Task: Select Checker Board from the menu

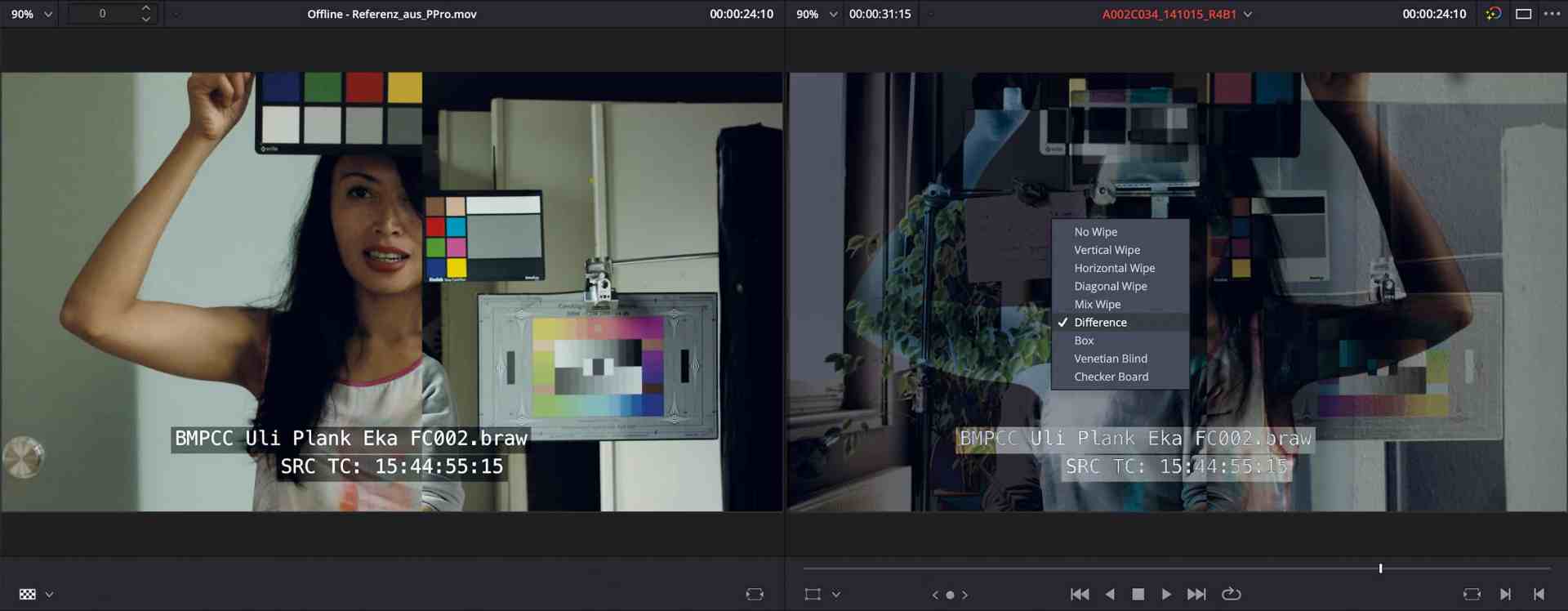Action: tap(1120, 377)
